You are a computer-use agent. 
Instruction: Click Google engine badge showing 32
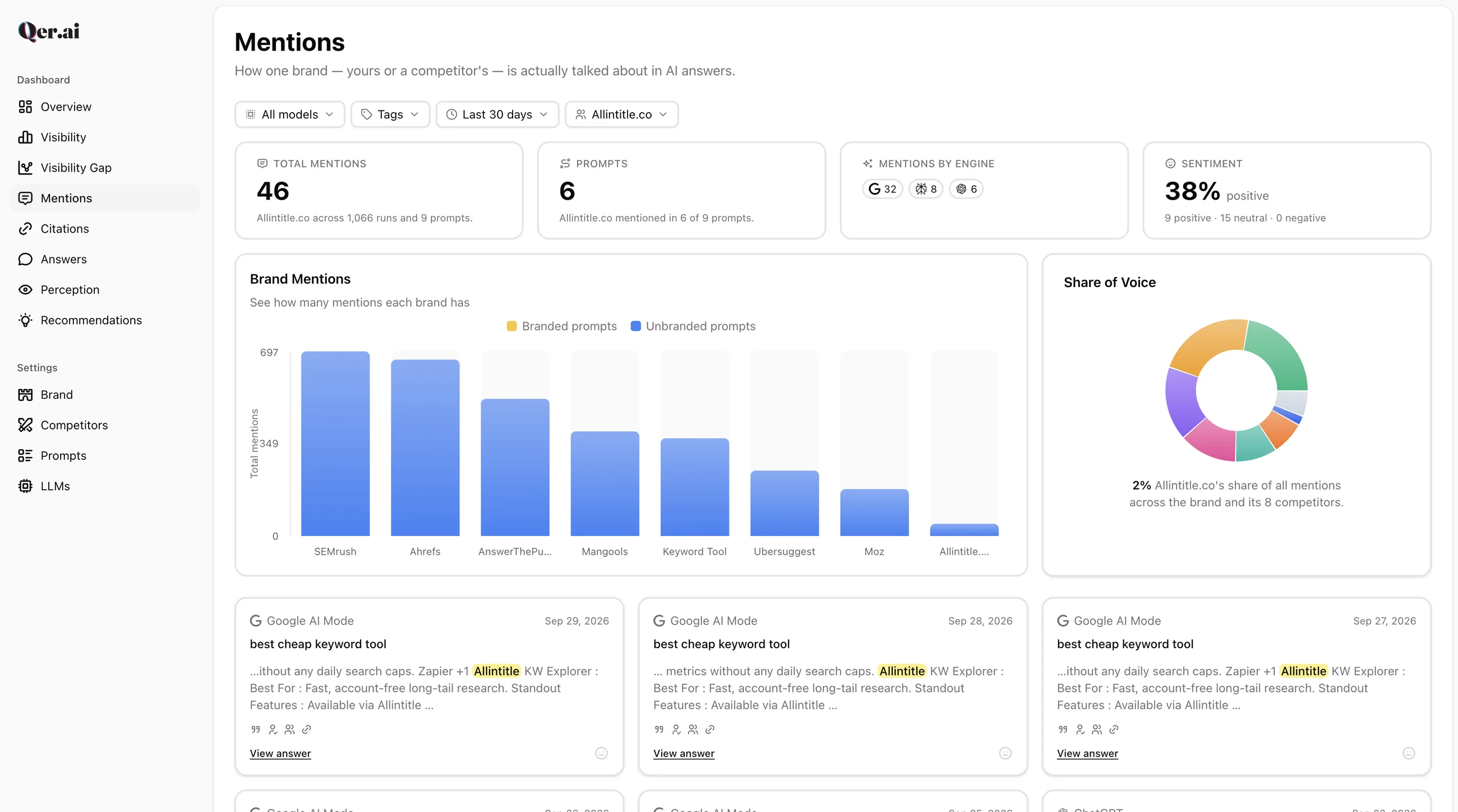coord(883,189)
